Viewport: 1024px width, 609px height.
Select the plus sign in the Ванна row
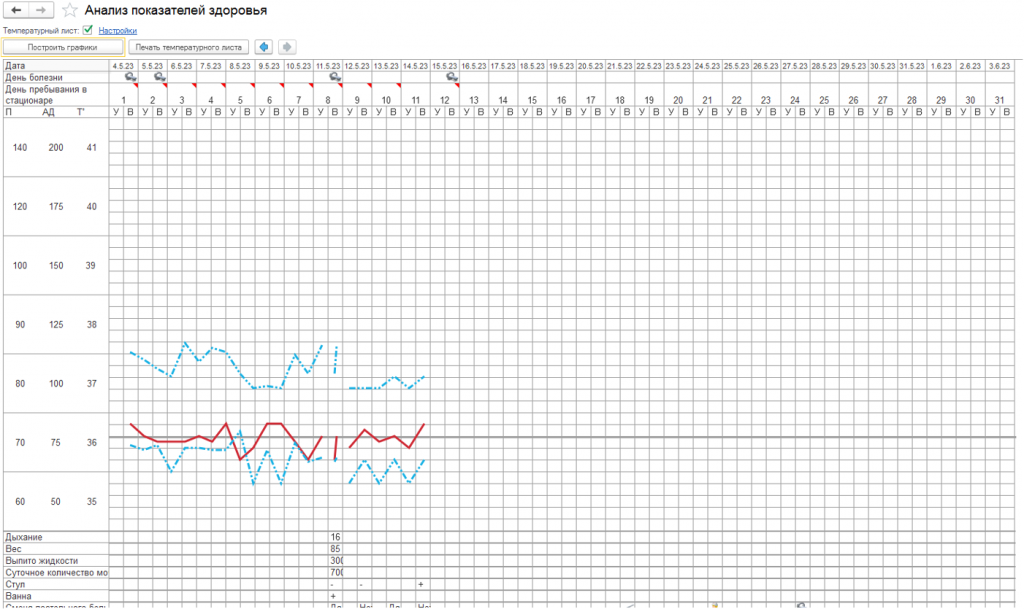(333, 596)
